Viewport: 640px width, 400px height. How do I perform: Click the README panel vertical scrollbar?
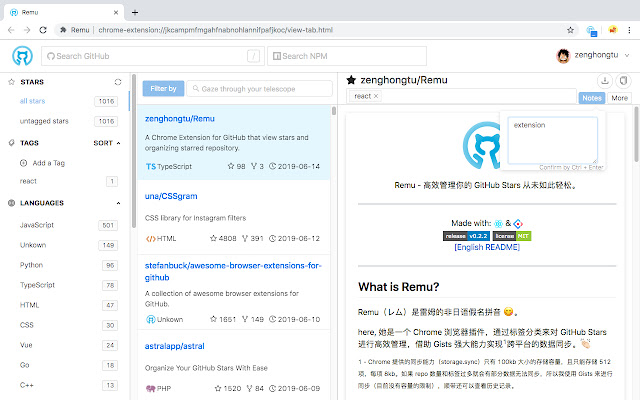636,134
